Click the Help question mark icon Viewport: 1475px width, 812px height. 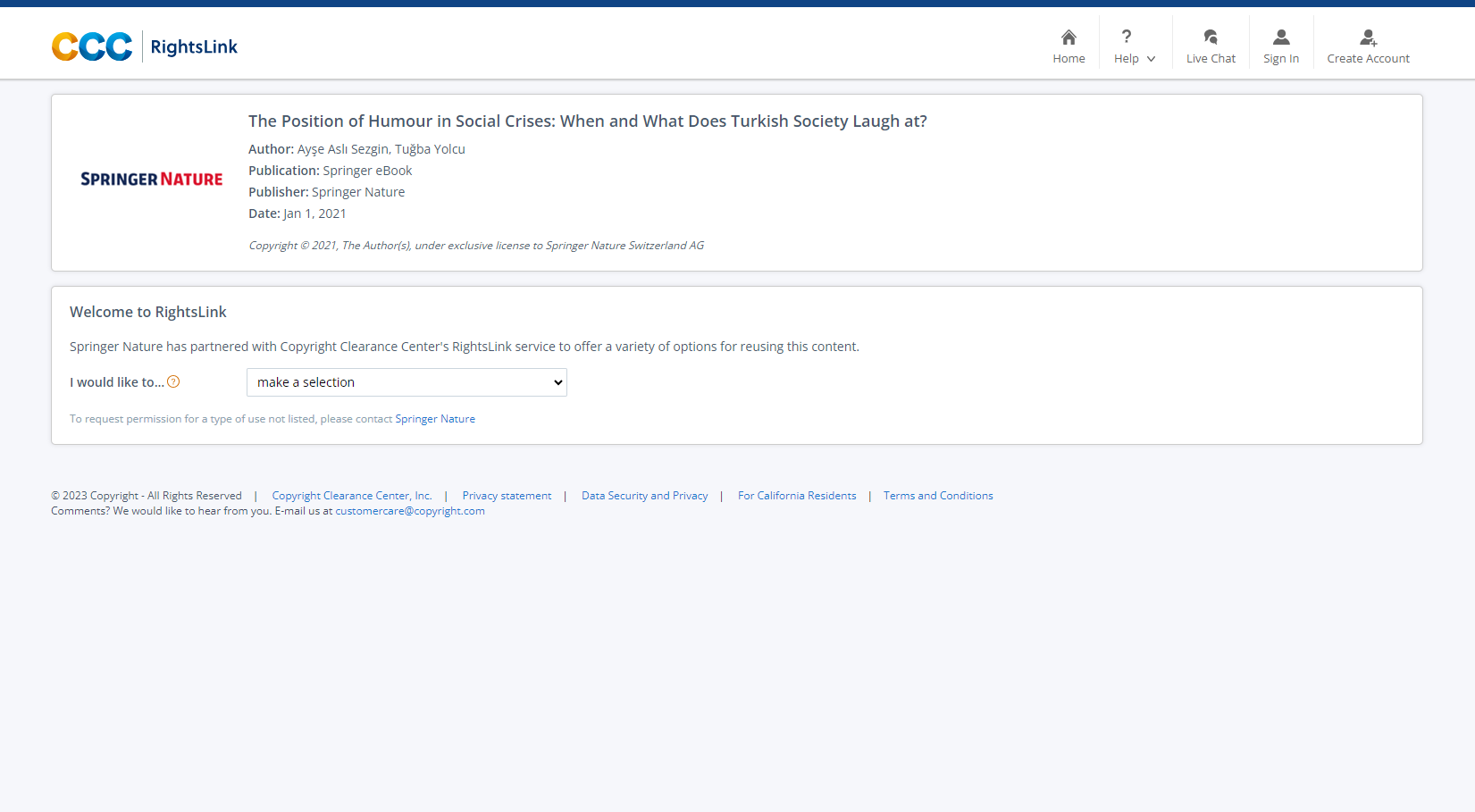click(x=1127, y=37)
